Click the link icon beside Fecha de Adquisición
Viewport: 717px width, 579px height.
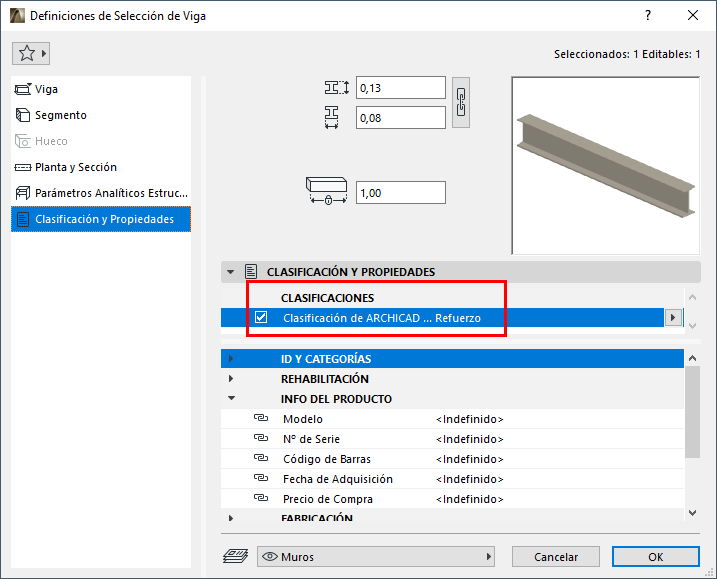262,479
